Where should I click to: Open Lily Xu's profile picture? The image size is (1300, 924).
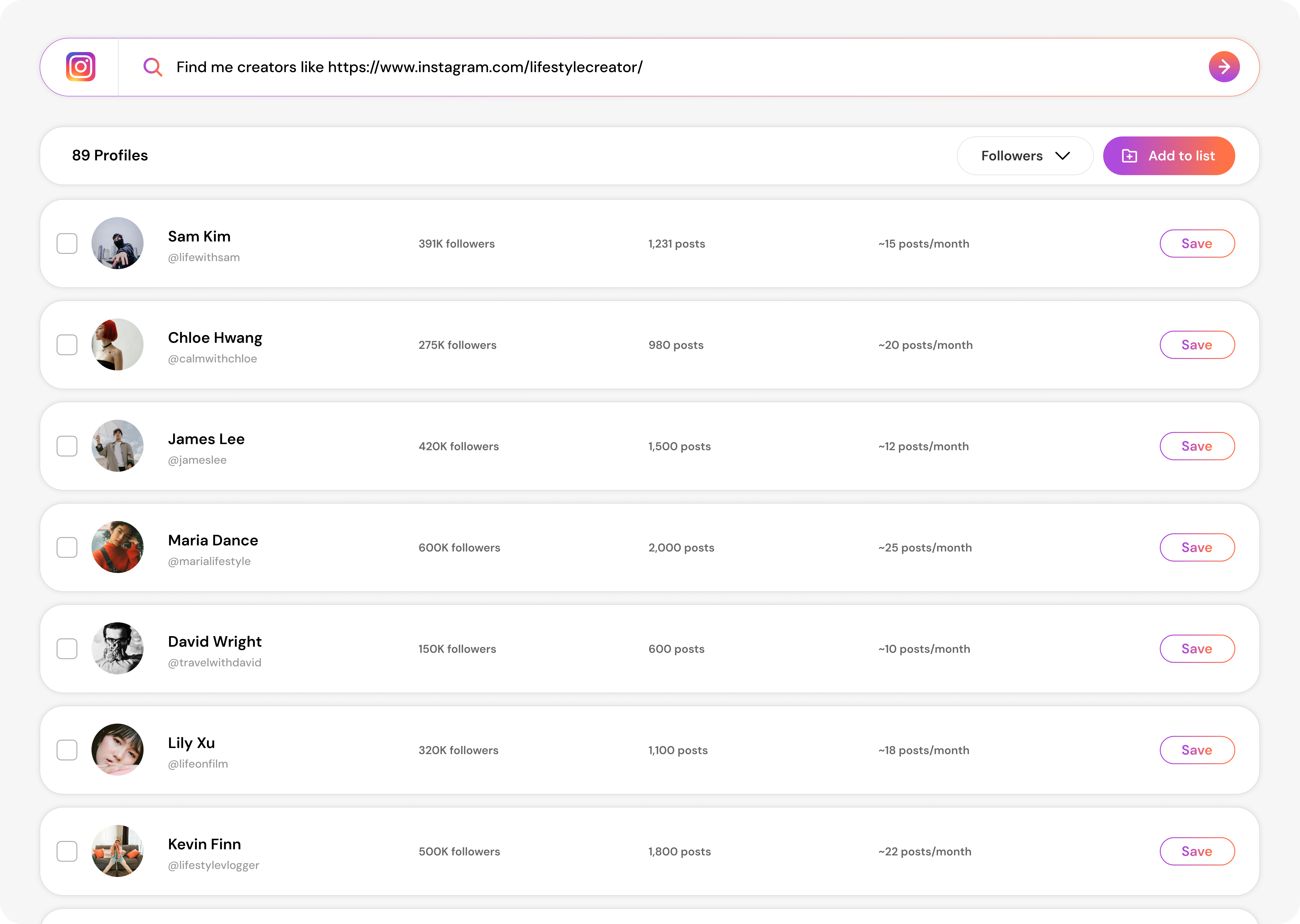point(117,750)
